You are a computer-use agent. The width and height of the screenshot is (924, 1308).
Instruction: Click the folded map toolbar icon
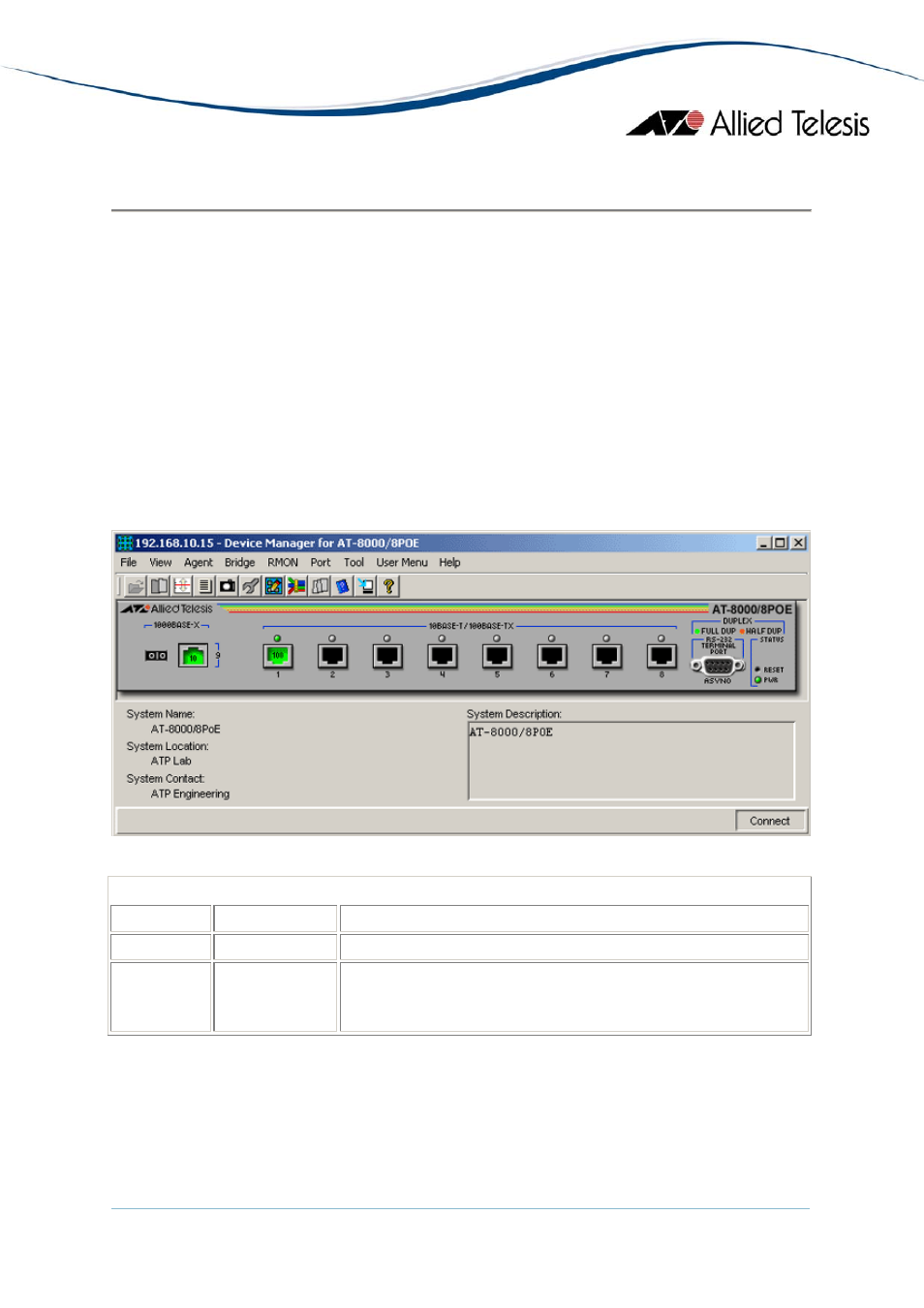pos(320,586)
